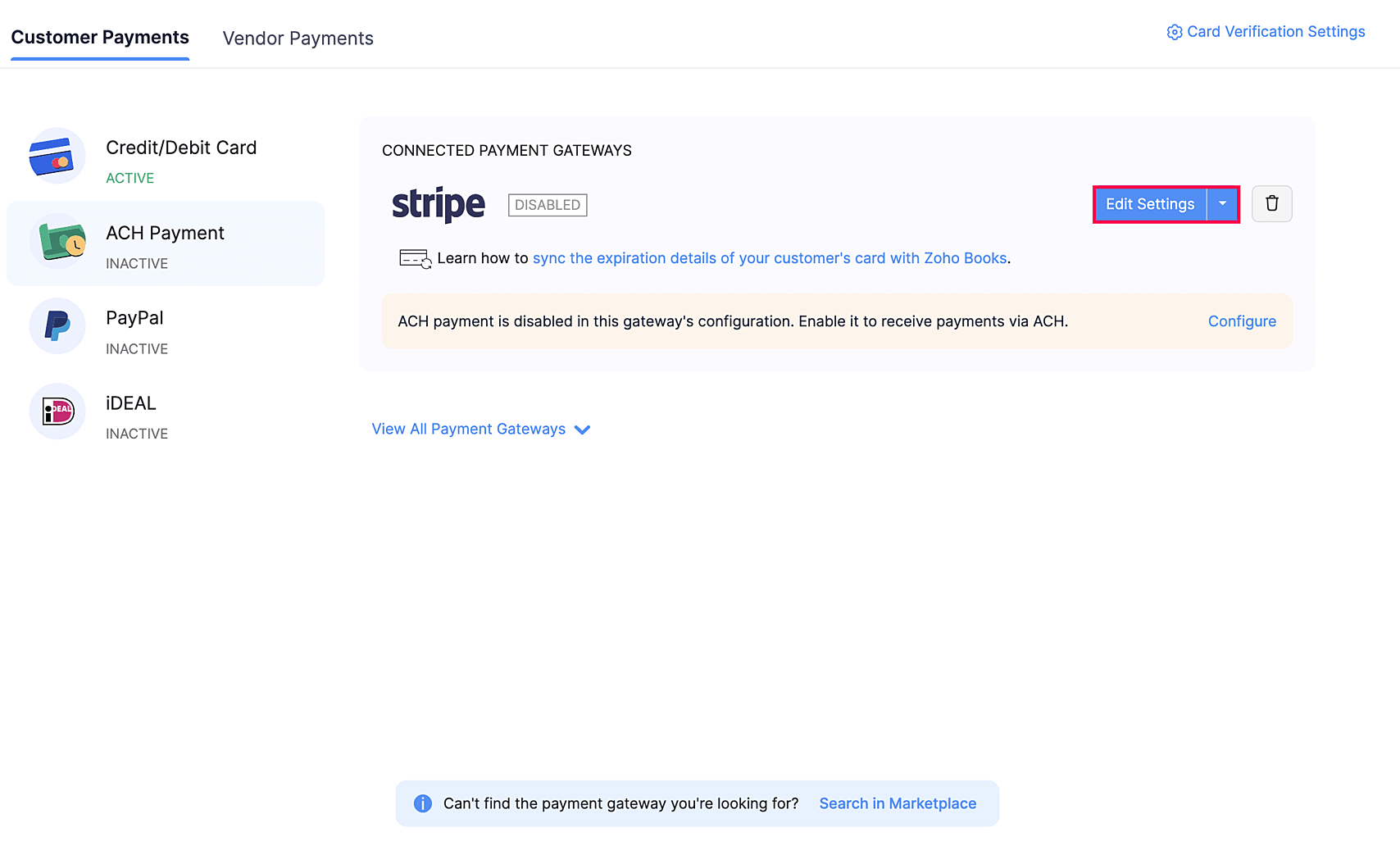Click the Stripe logo
The height and width of the screenshot is (855, 1400).
[439, 204]
